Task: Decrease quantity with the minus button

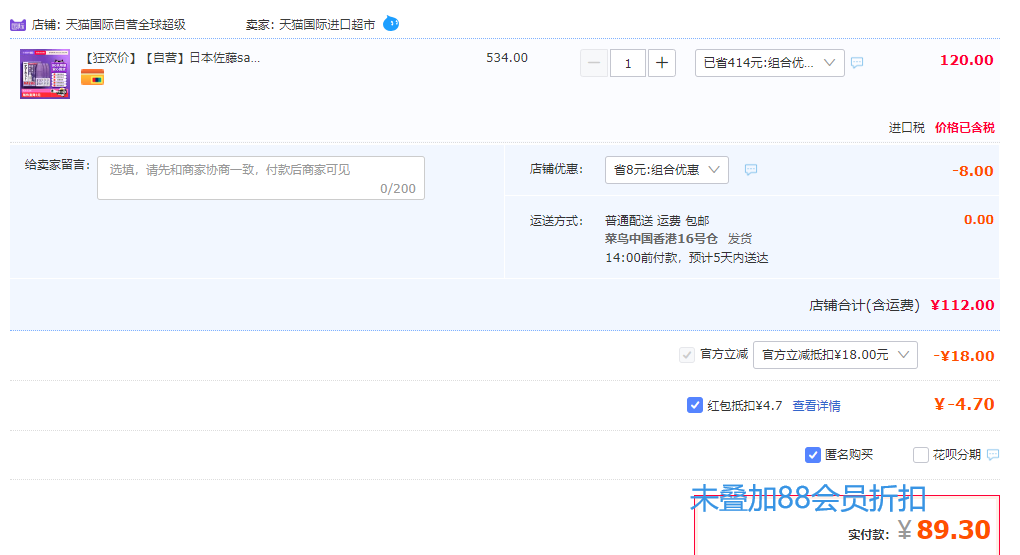Action: click(x=594, y=63)
